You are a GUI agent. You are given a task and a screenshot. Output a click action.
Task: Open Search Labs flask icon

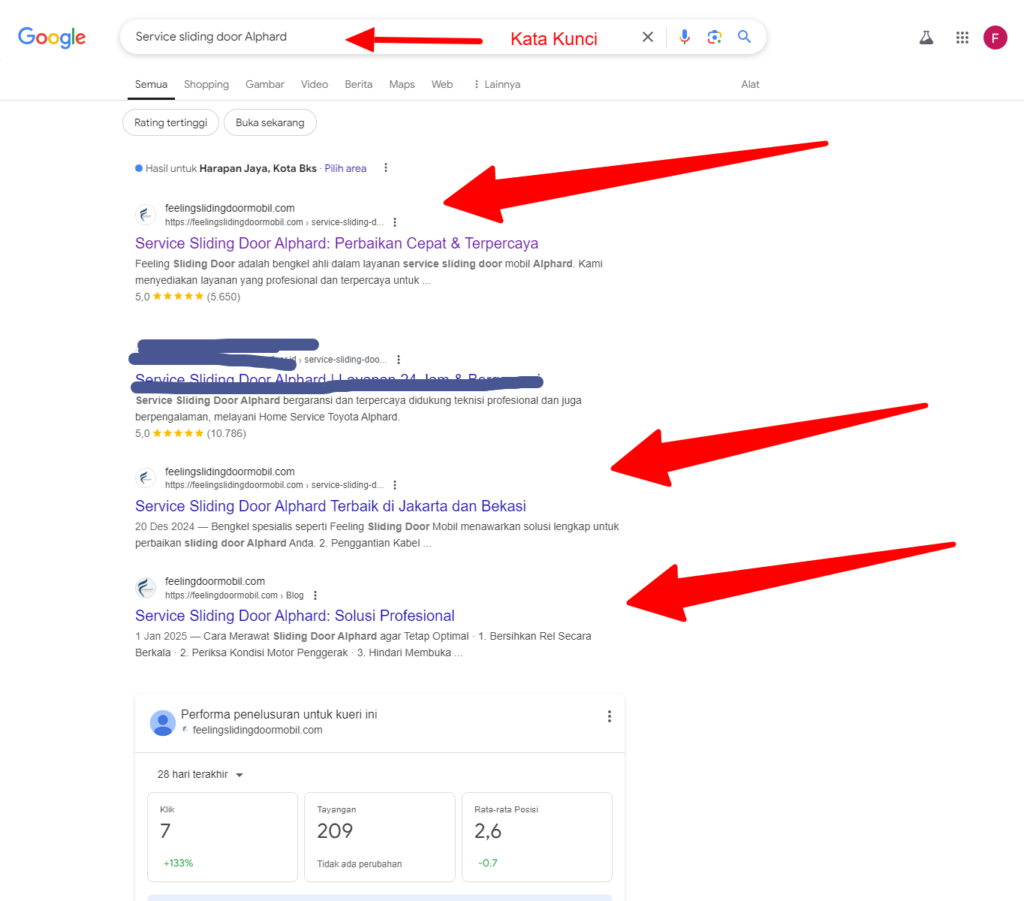click(926, 38)
